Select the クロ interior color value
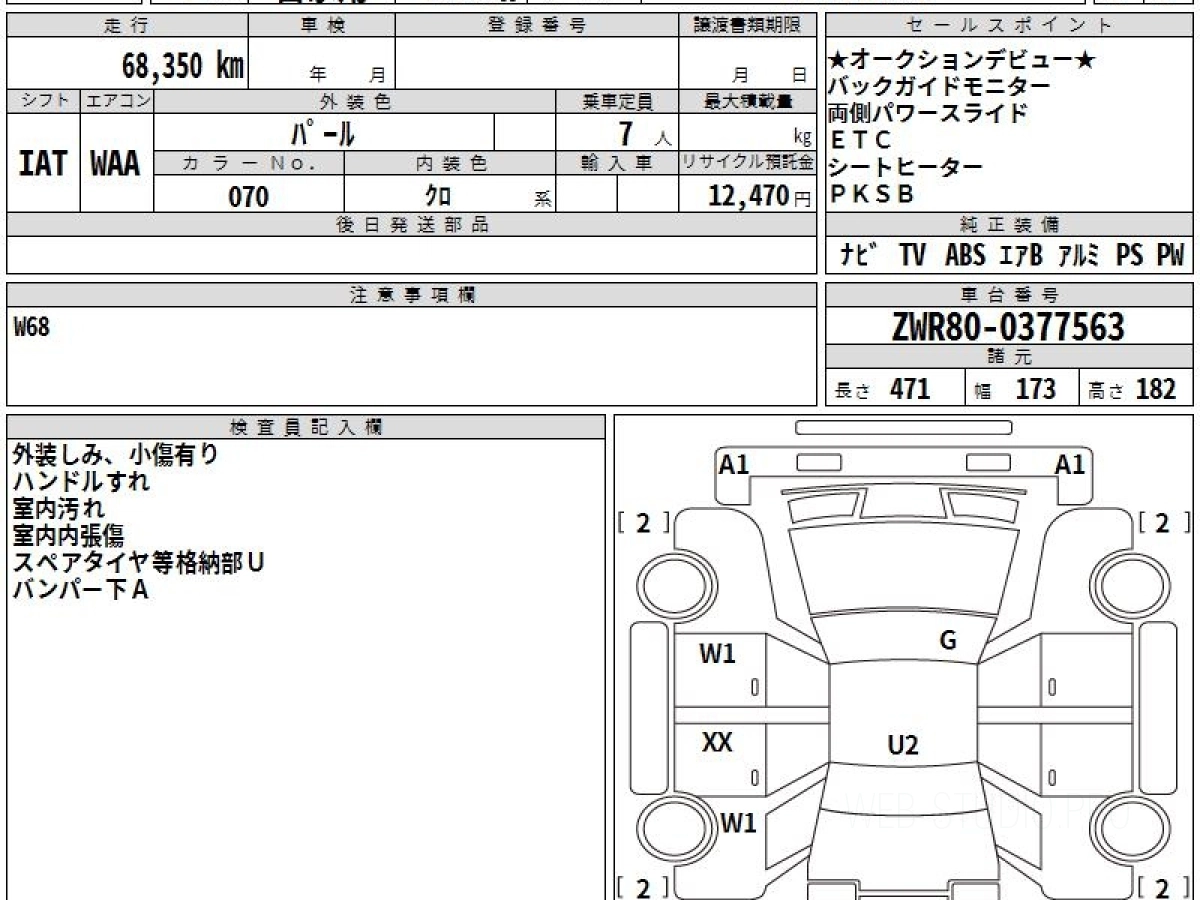Screen dimensions: 1200x900 (x=437, y=196)
